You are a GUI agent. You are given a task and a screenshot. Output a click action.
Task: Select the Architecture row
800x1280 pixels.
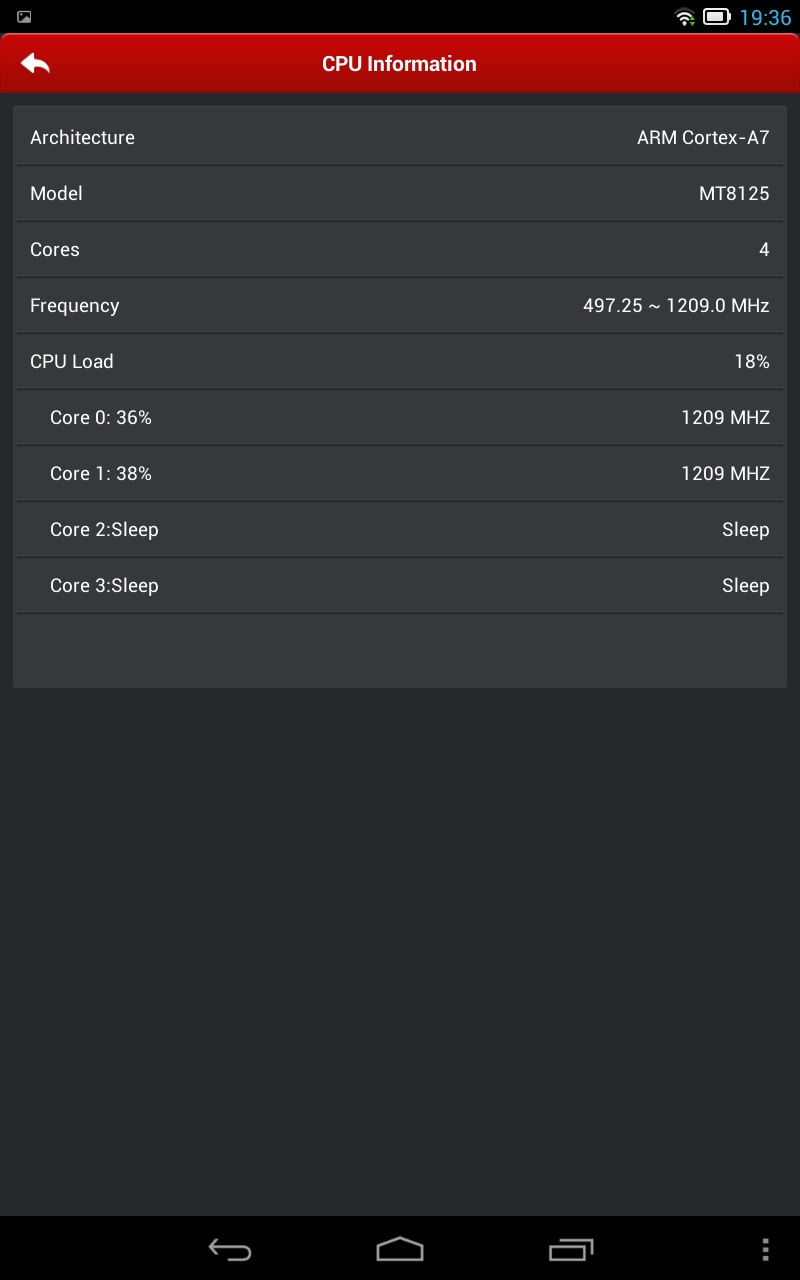click(400, 138)
